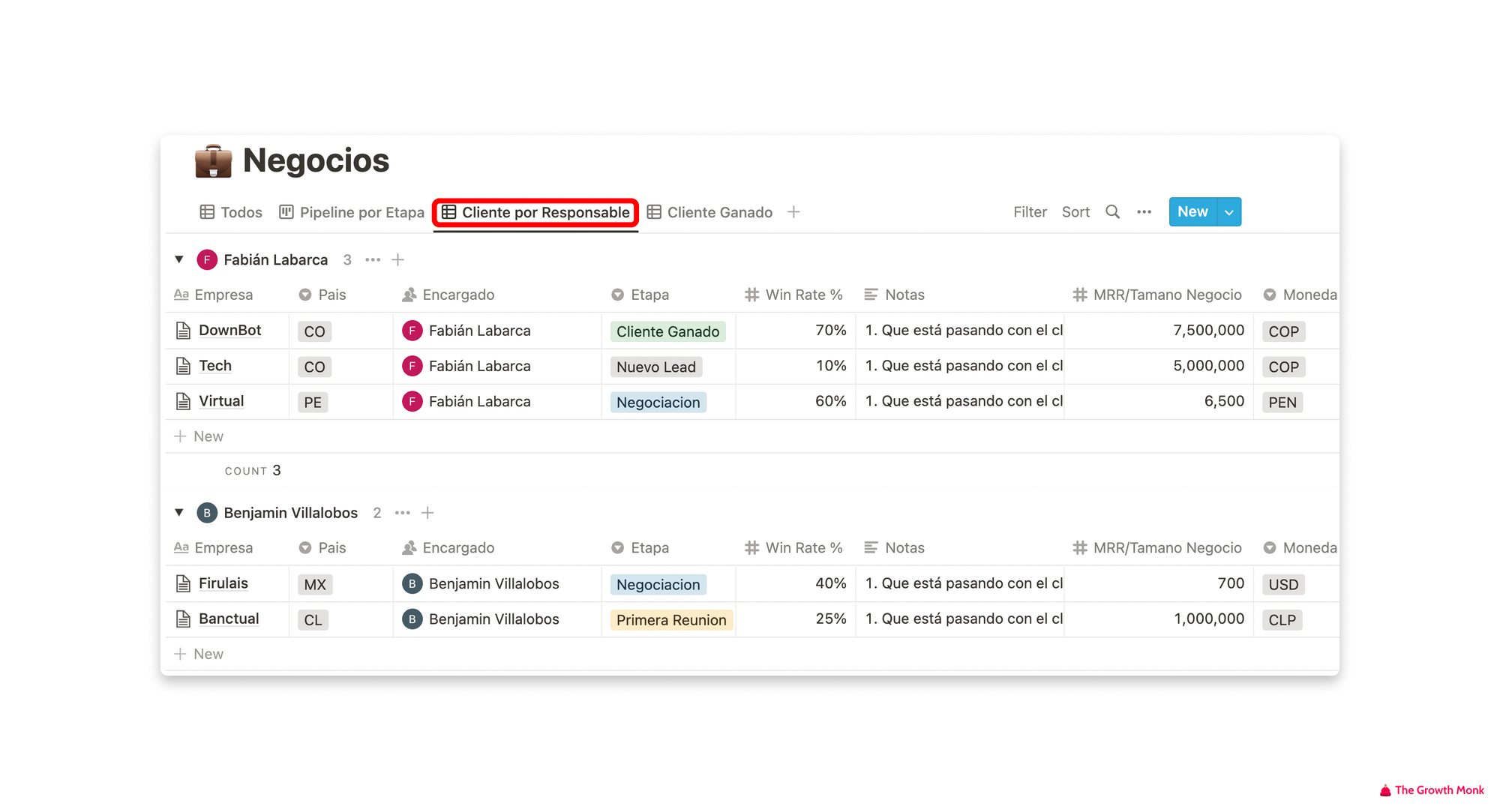The image size is (1500, 812).
Task: Click the PE country tag for Virtual
Action: (x=313, y=403)
